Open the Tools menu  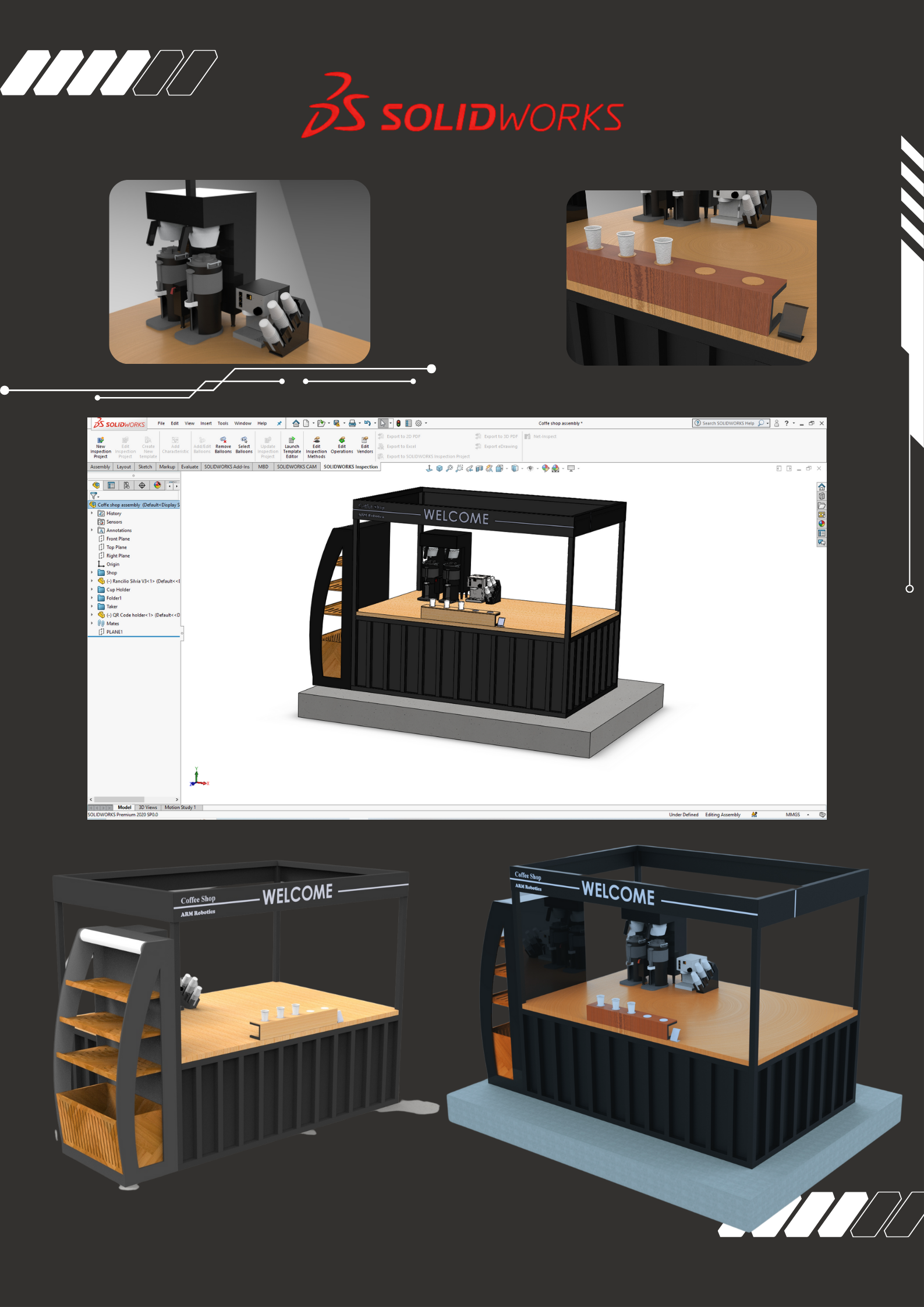click(223, 423)
